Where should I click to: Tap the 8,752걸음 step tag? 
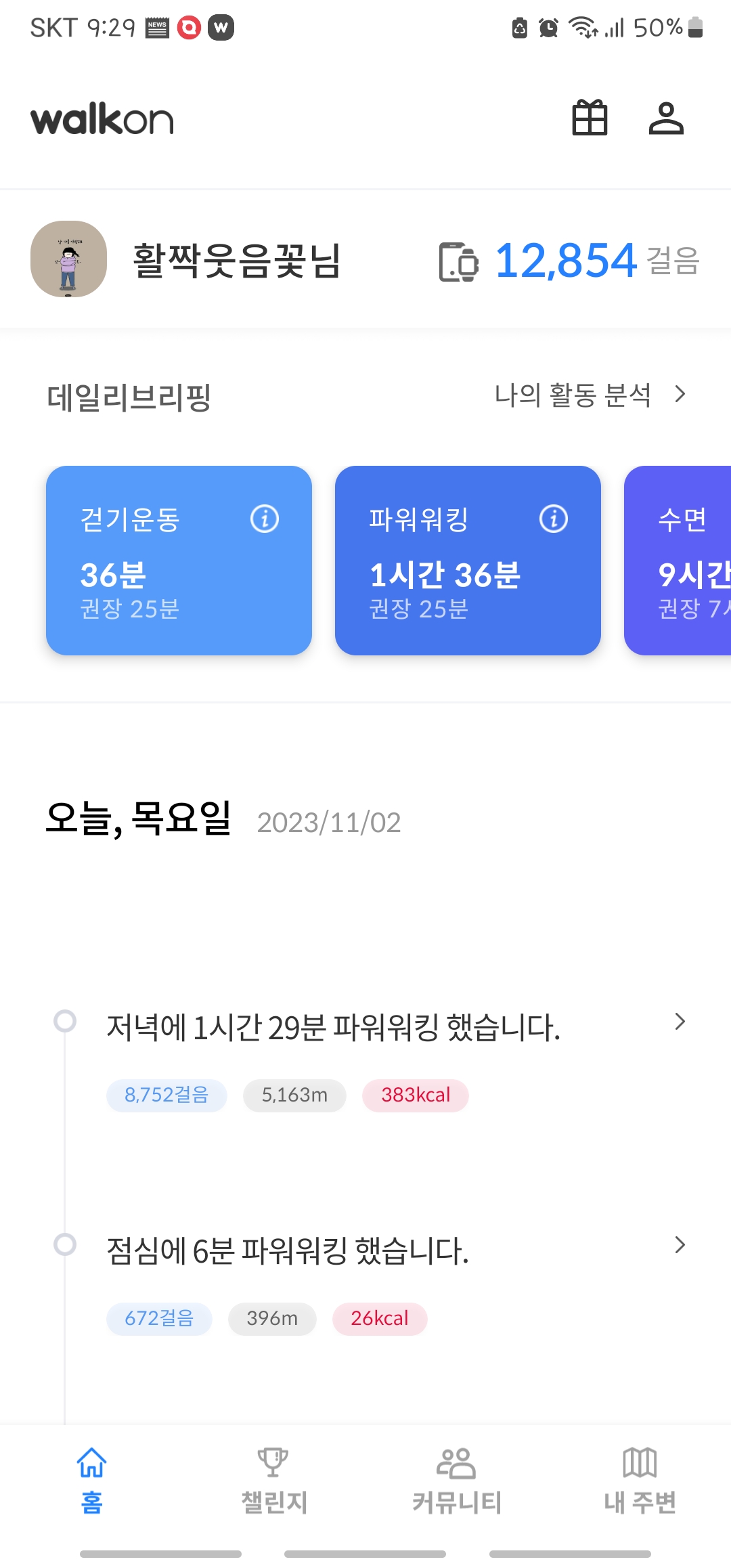point(167,1095)
